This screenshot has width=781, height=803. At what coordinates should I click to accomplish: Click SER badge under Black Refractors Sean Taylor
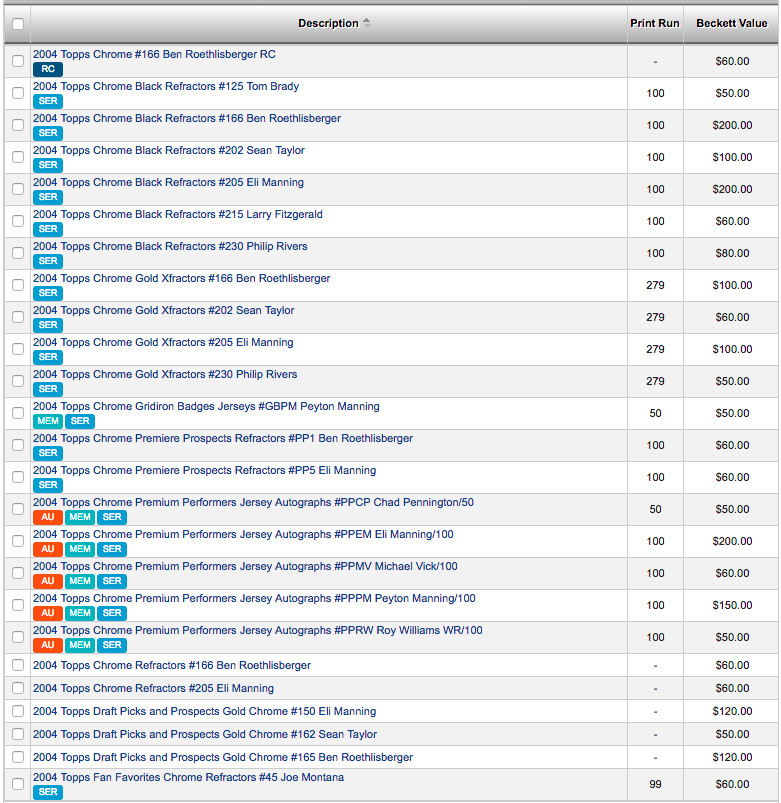pyautogui.click(x=48, y=165)
